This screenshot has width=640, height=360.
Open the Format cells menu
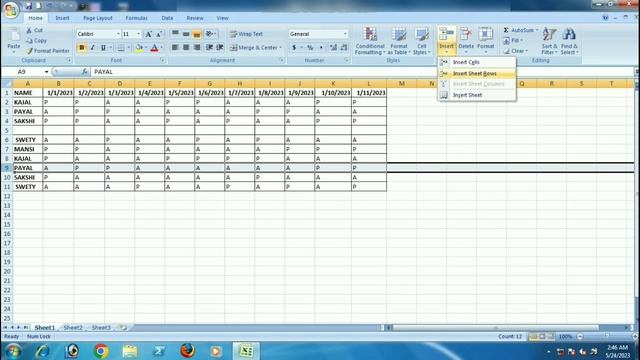tap(486, 41)
